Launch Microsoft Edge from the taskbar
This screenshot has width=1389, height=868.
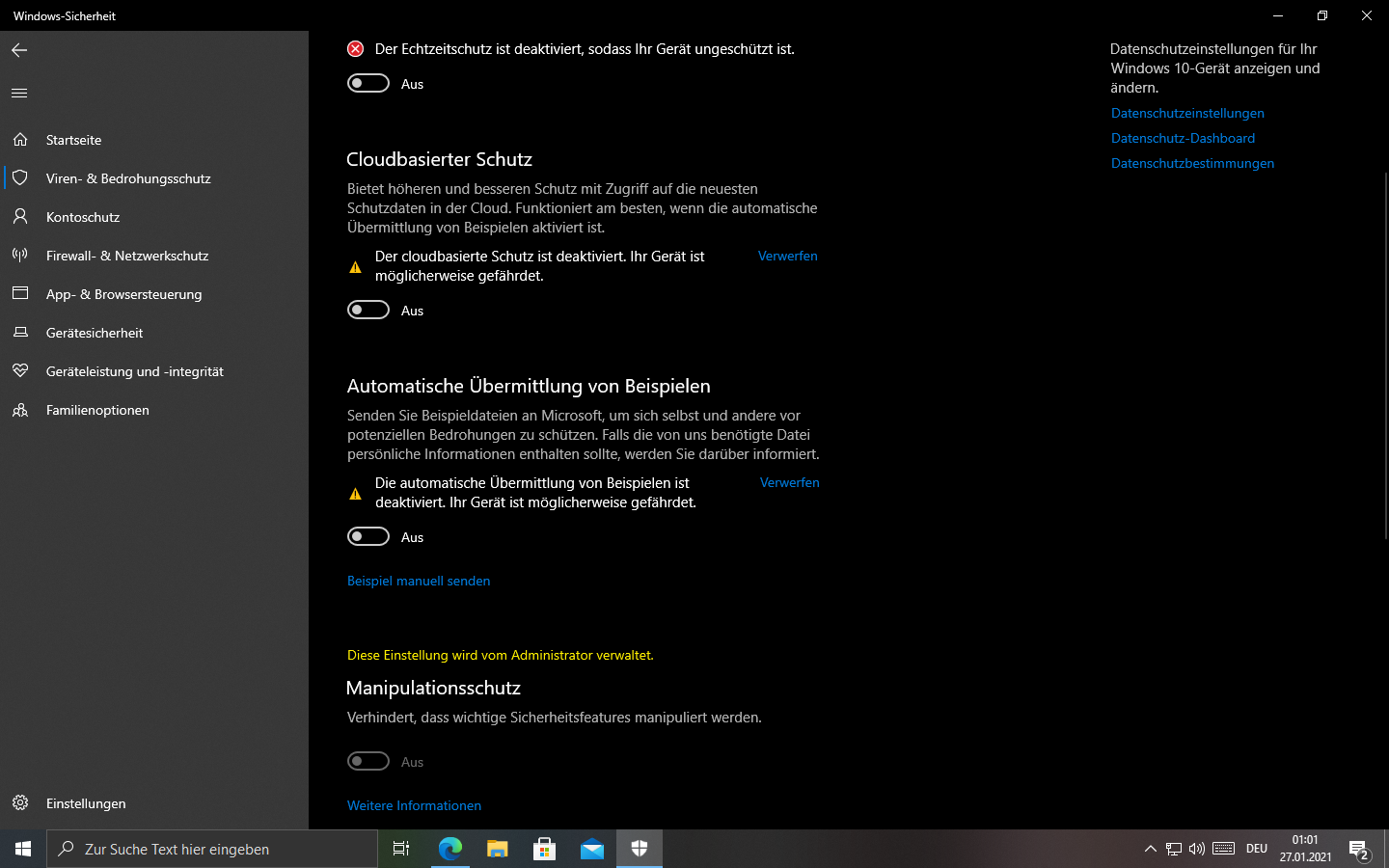(450, 849)
